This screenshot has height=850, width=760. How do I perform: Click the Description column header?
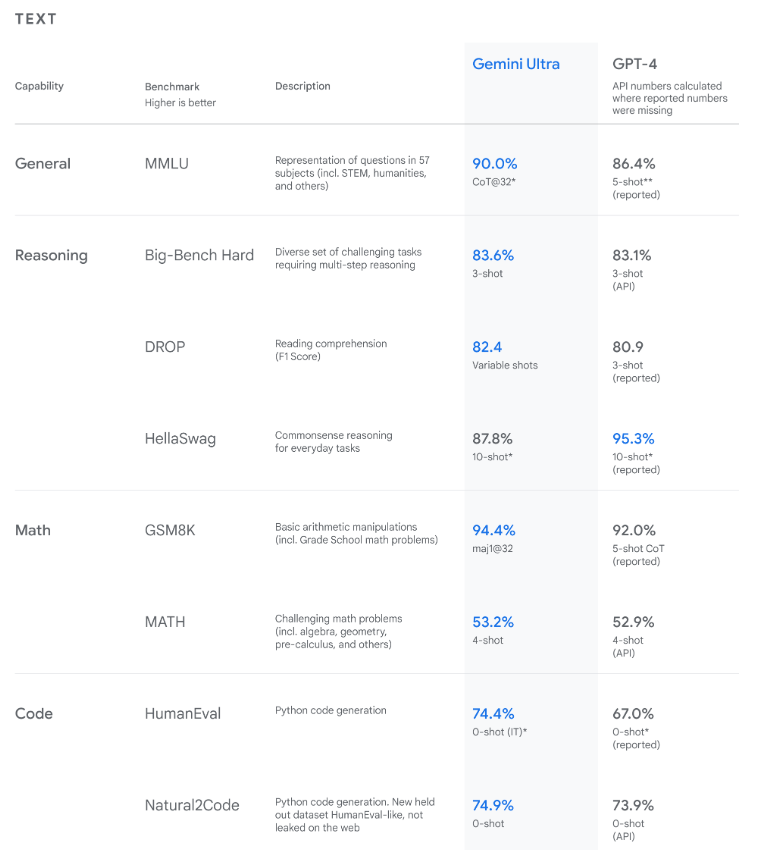(303, 86)
